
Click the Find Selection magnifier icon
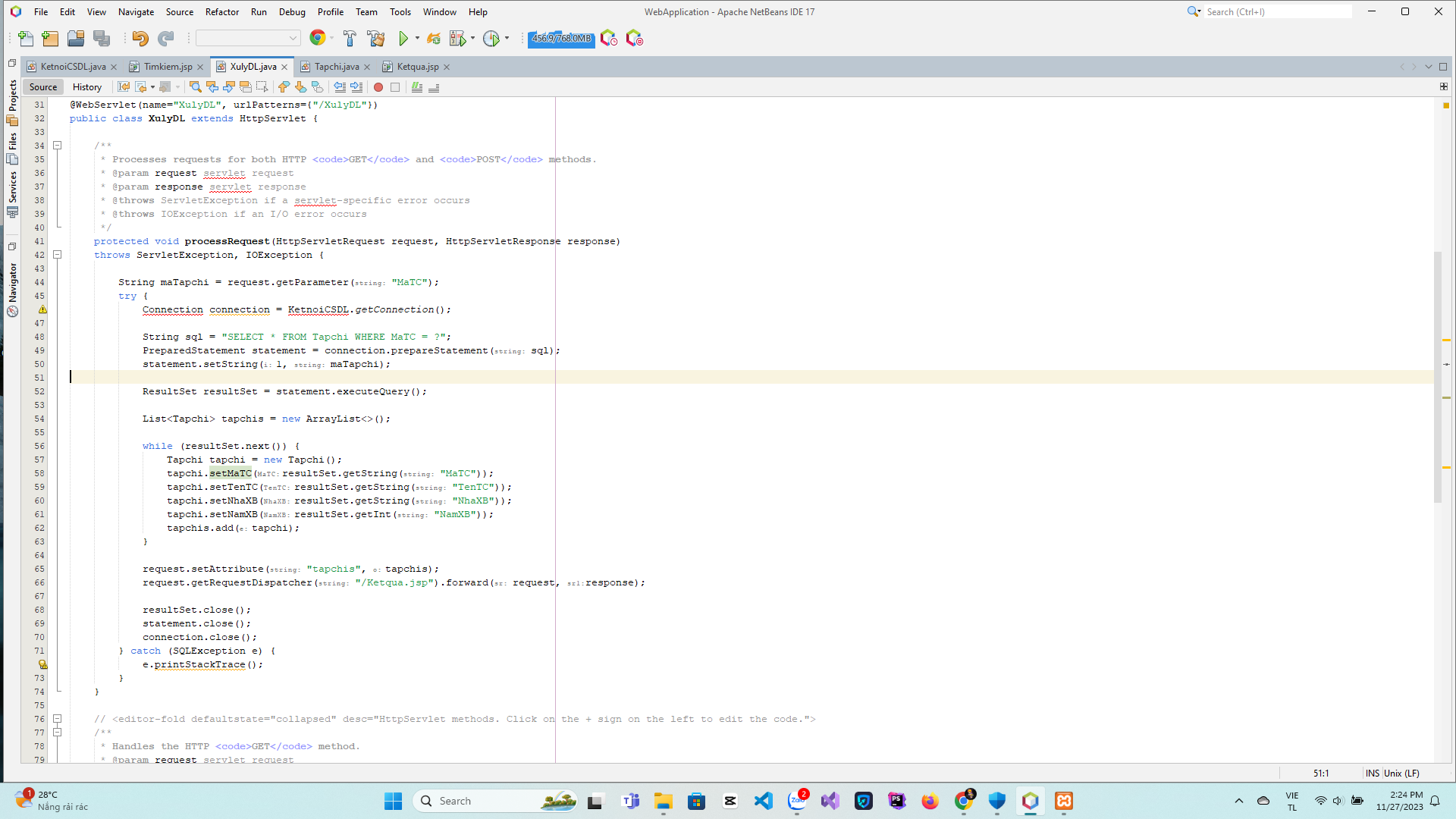(196, 87)
